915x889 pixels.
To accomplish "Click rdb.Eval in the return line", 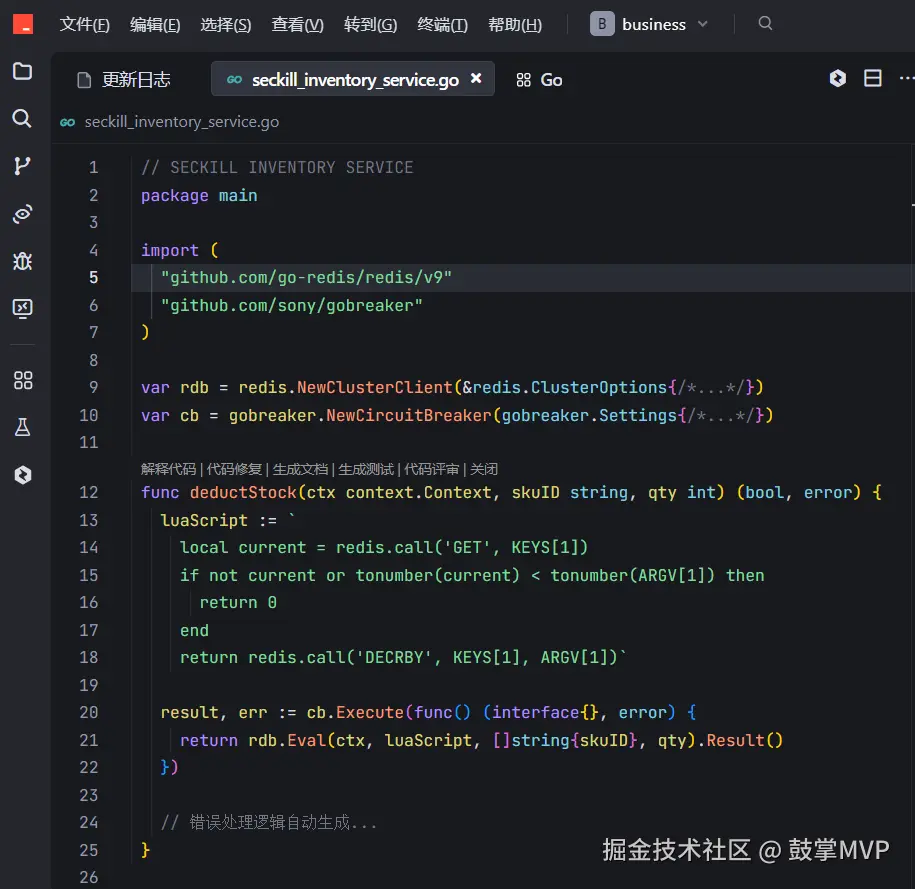I will [287, 740].
